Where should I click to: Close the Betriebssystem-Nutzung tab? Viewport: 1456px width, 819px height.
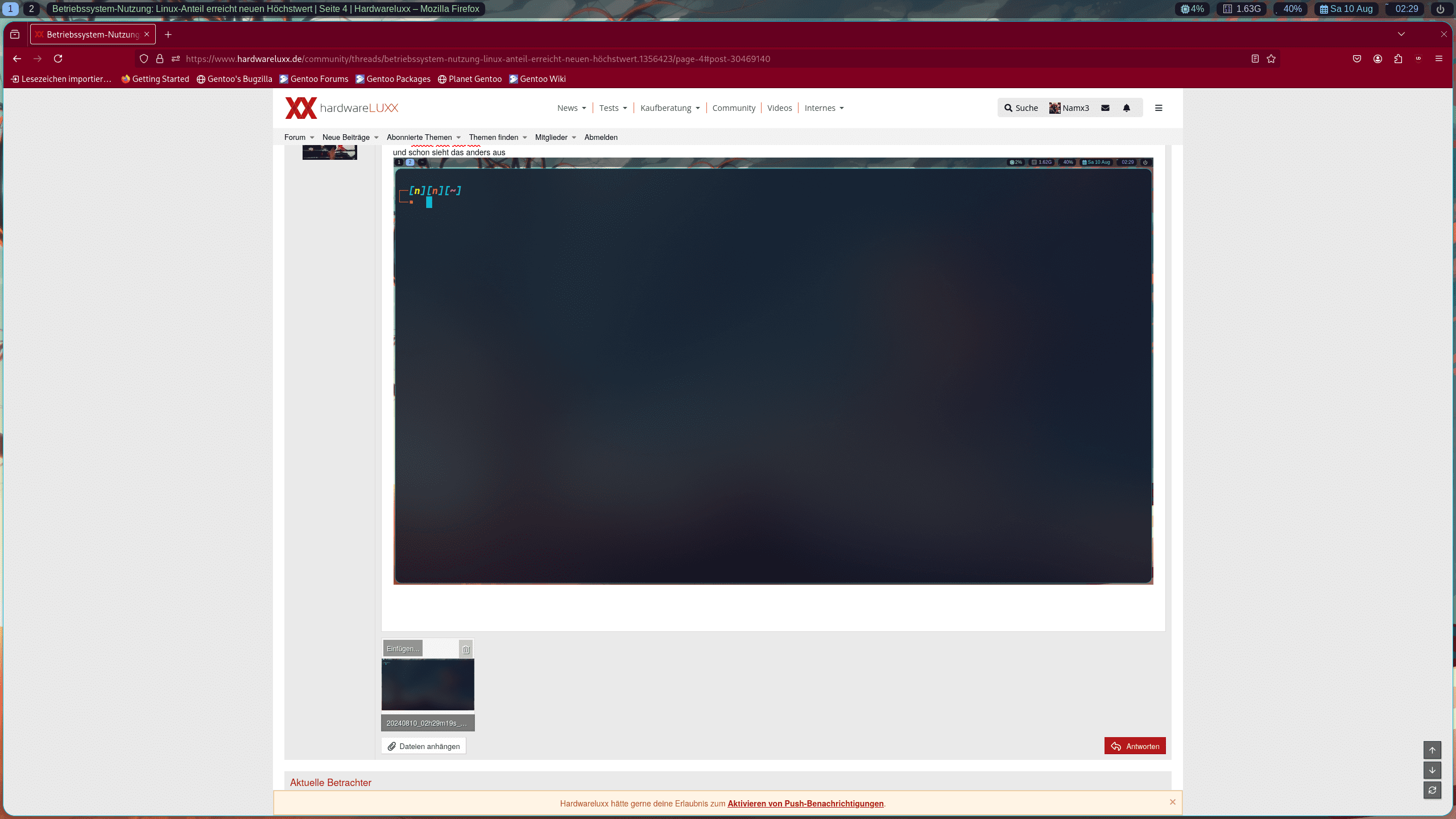[147, 34]
